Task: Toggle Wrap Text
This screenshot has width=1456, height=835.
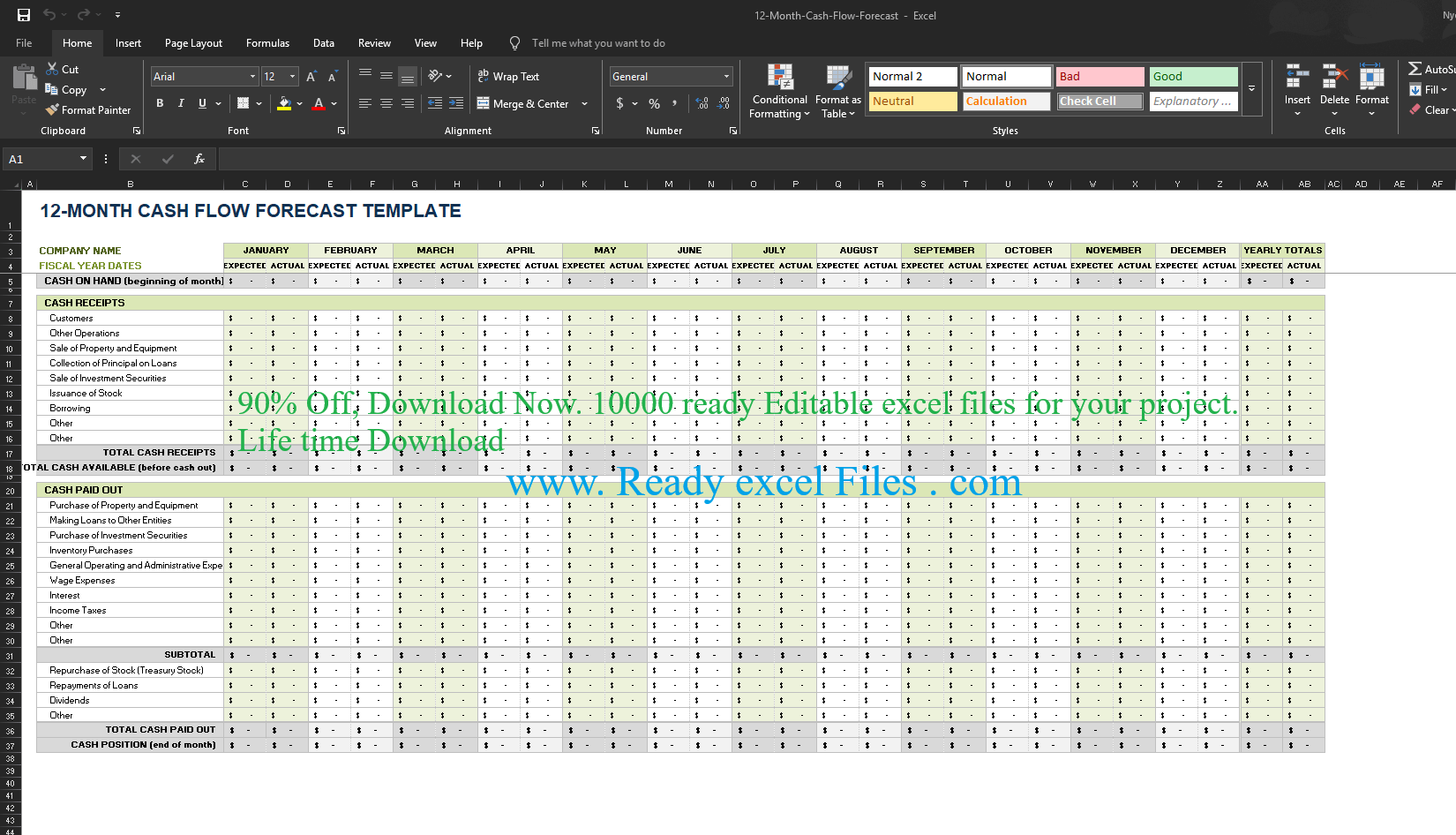Action: point(508,77)
